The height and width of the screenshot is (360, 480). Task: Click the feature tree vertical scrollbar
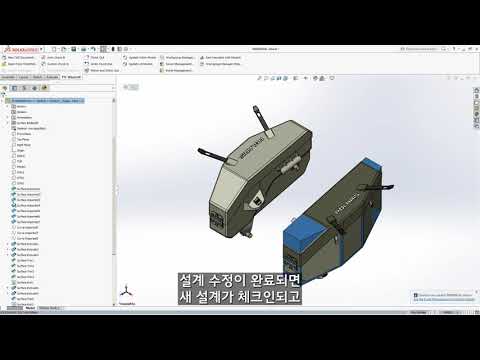click(114, 197)
